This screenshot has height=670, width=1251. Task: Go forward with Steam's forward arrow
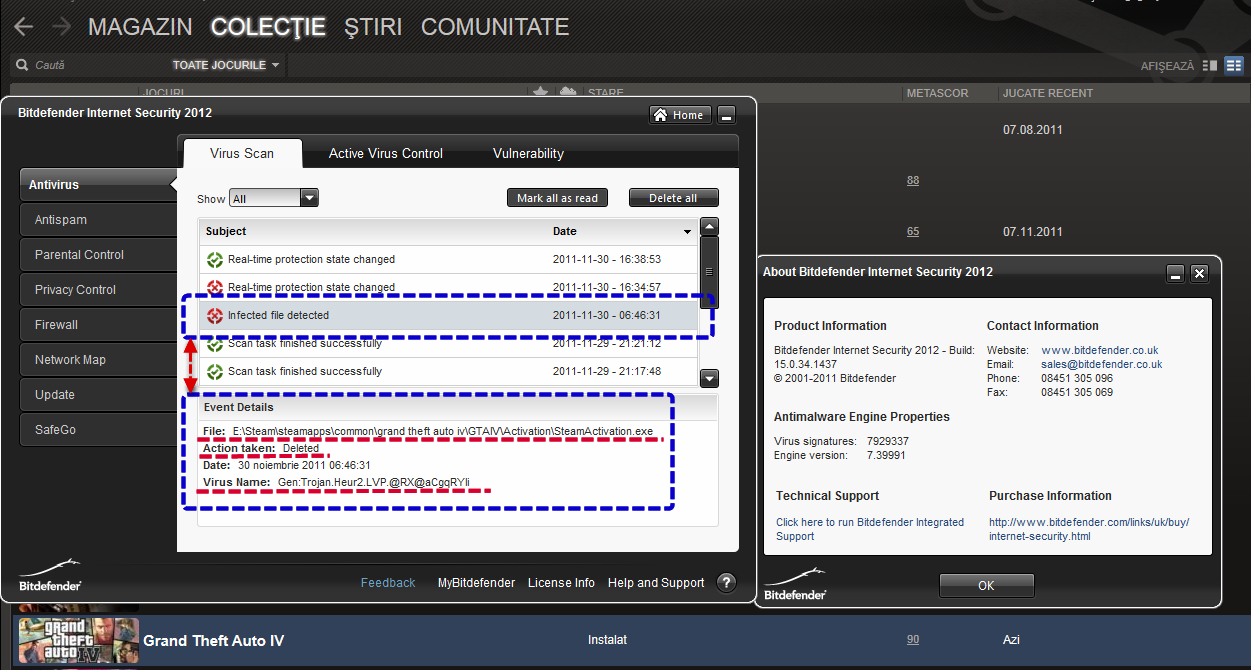tap(61, 27)
